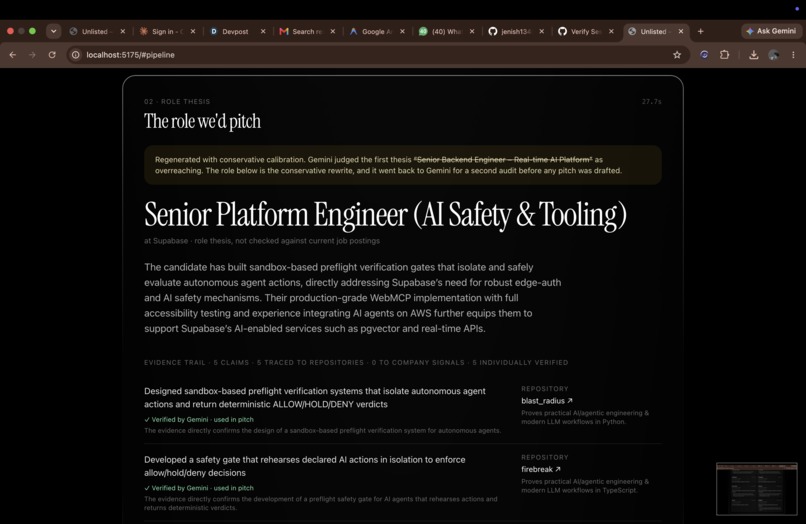The width and height of the screenshot is (806, 524).
Task: Open Chrome three-dot menu
Action: tap(793, 55)
